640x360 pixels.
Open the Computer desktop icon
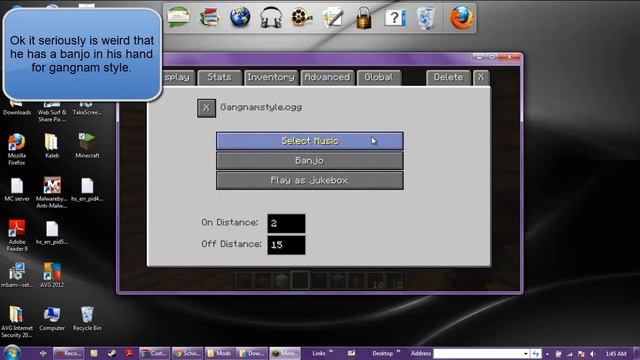52,319
